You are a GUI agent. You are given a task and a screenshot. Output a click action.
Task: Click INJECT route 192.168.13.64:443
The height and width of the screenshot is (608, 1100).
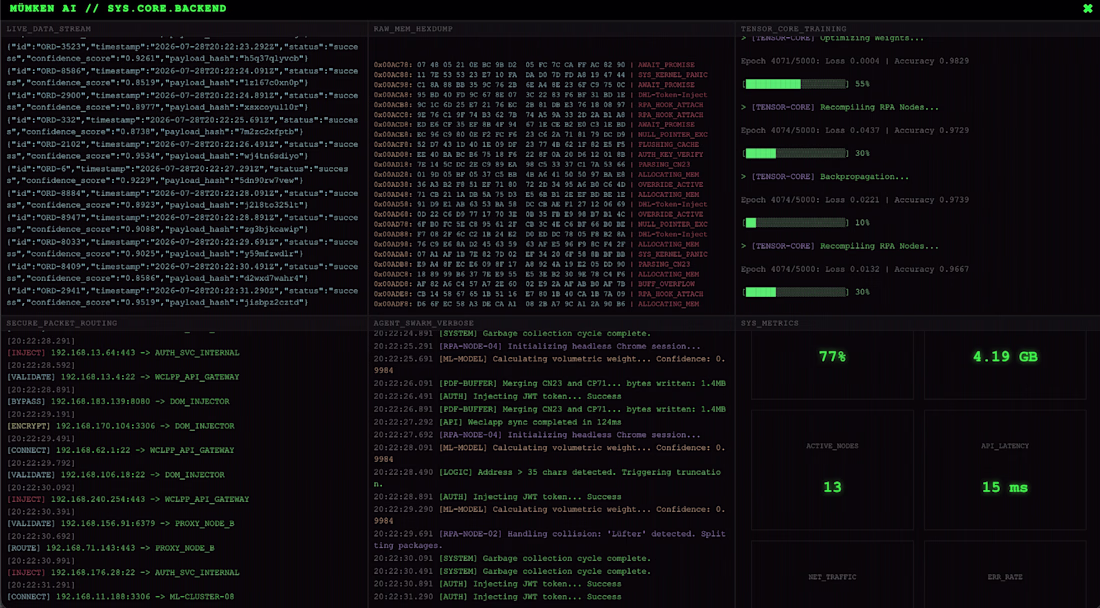pyautogui.click(x=123, y=353)
